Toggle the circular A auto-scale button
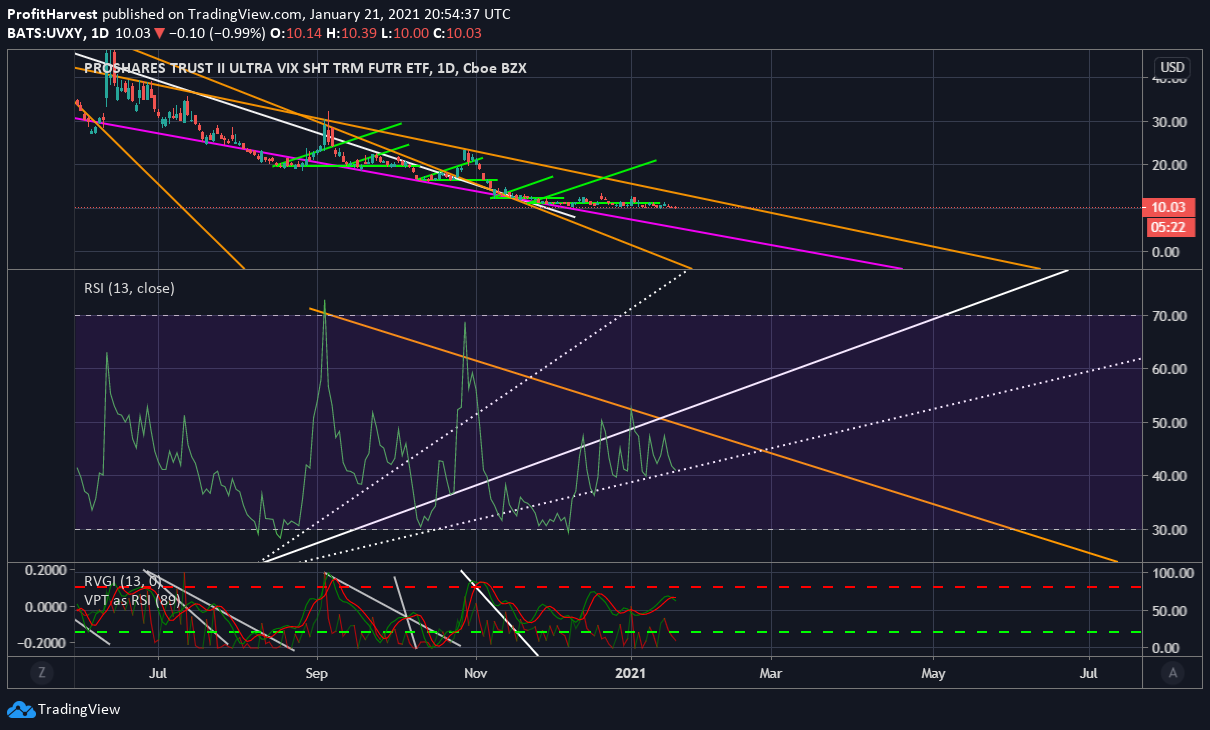This screenshot has height=730, width=1210. tap(1173, 674)
